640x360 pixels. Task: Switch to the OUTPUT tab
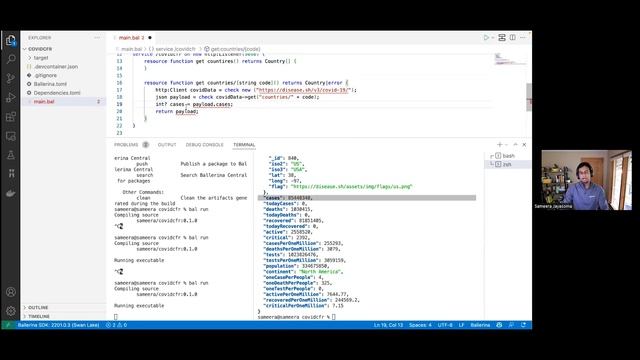pyautogui.click(x=167, y=145)
